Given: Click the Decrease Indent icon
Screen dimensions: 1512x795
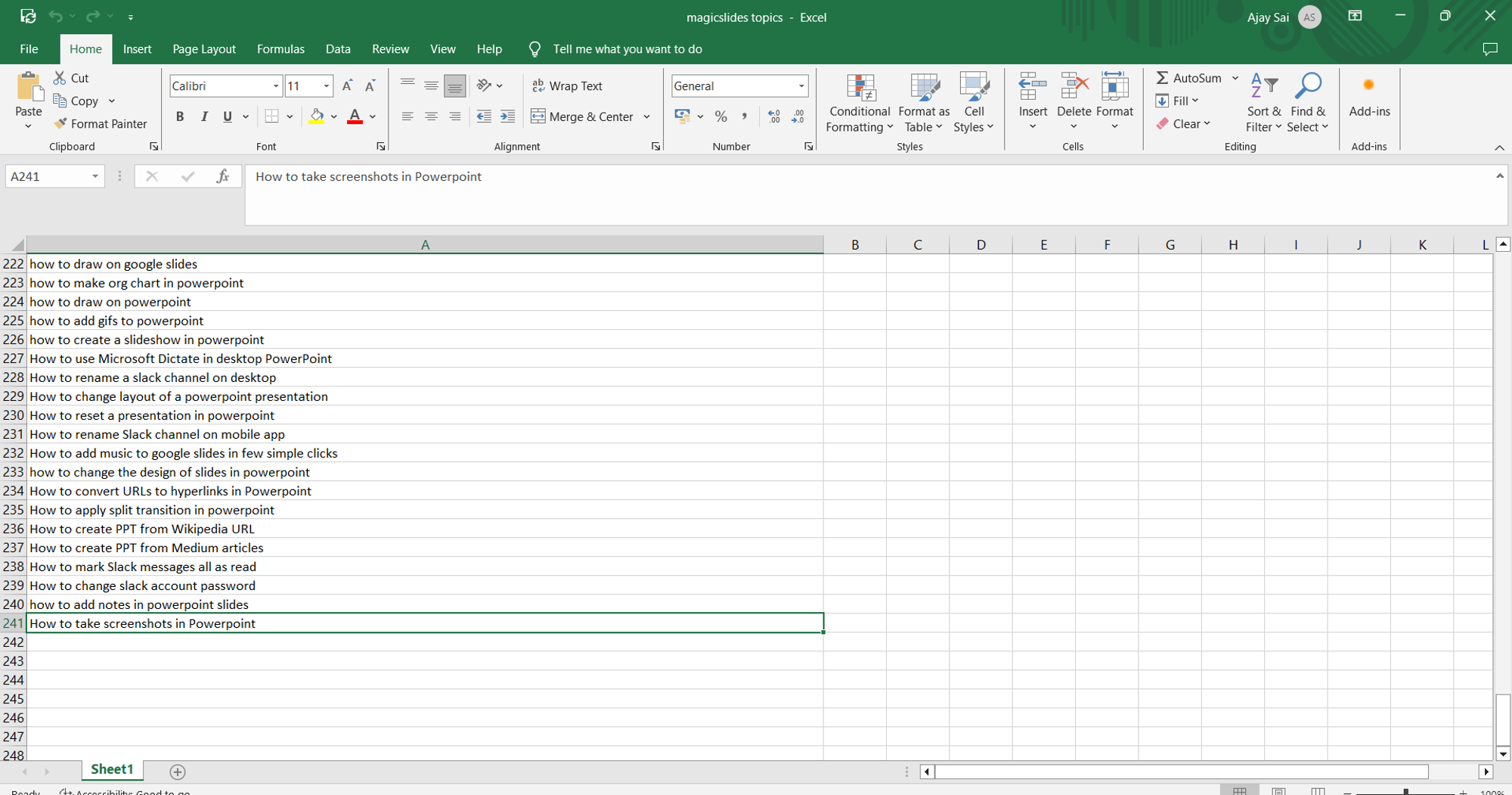Looking at the screenshot, I should point(484,116).
